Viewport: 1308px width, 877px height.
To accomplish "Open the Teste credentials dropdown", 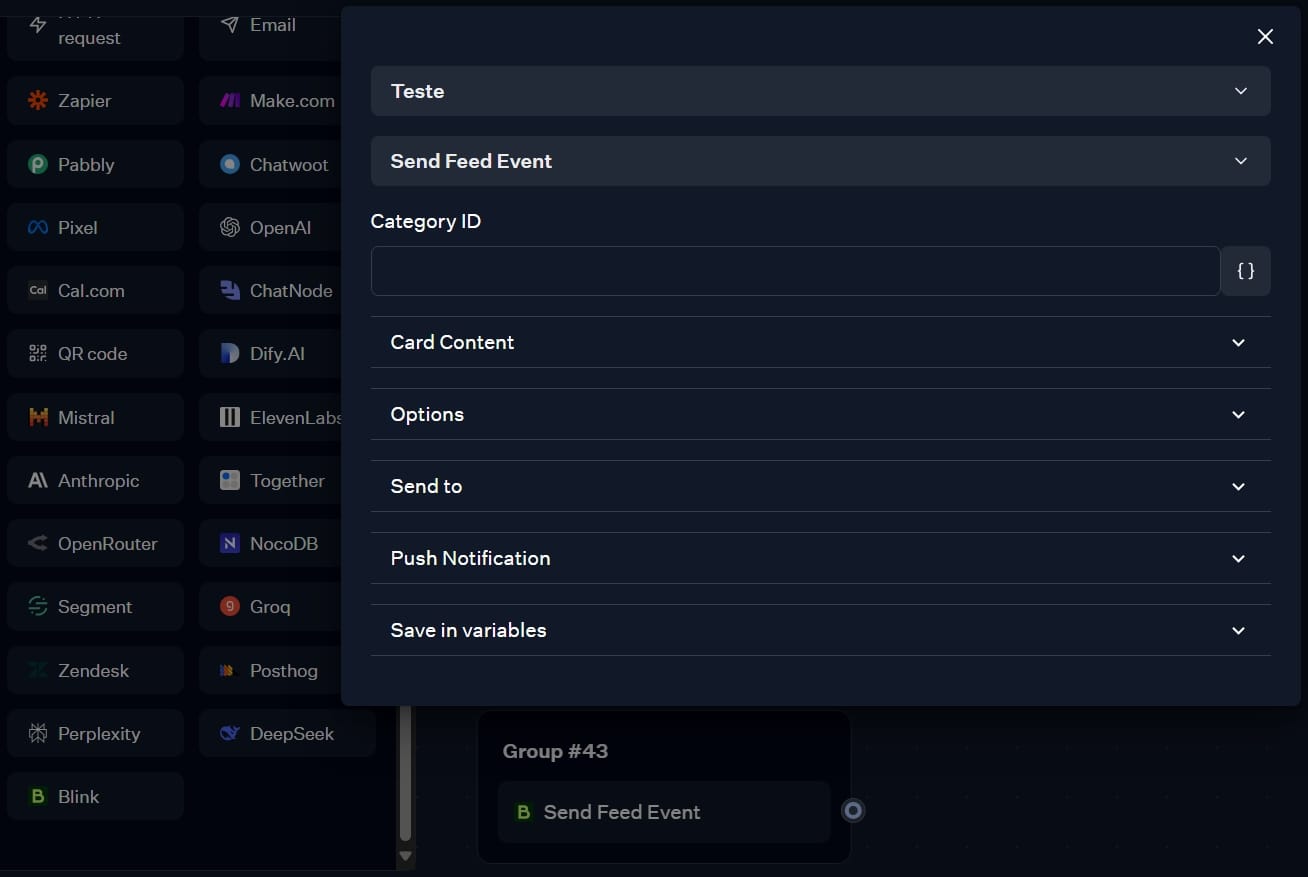I will [x=820, y=91].
